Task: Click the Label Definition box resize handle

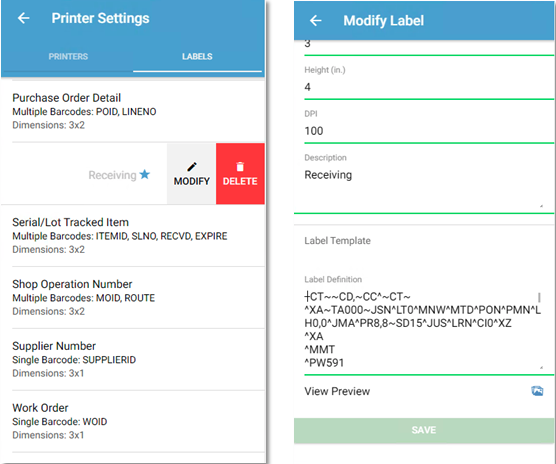Action: pyautogui.click(x=541, y=368)
